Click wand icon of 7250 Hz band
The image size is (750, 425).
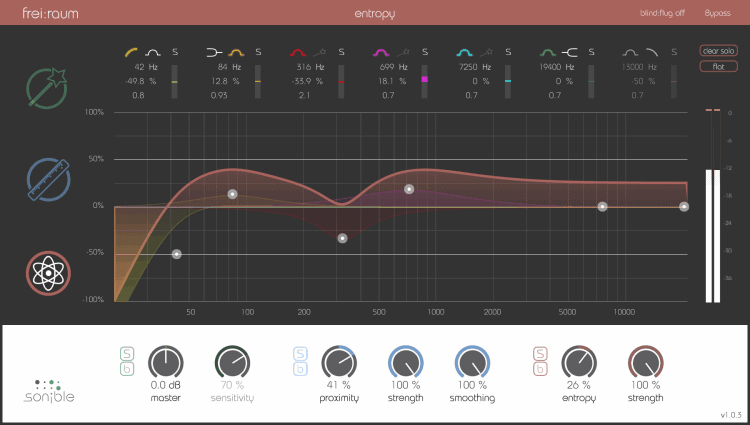486,52
